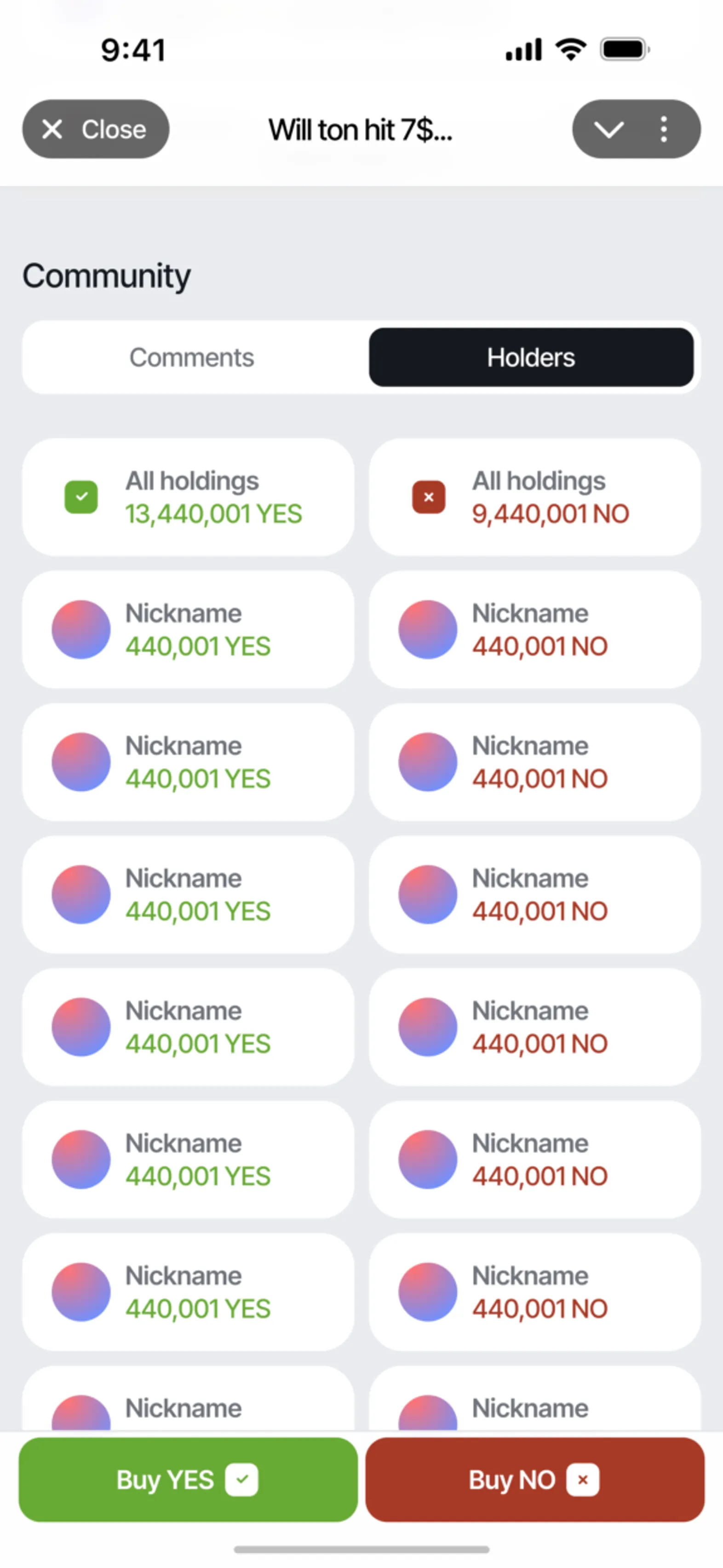Open first NO holder's gradient avatar
This screenshot has height=1568, width=723.
[428, 629]
